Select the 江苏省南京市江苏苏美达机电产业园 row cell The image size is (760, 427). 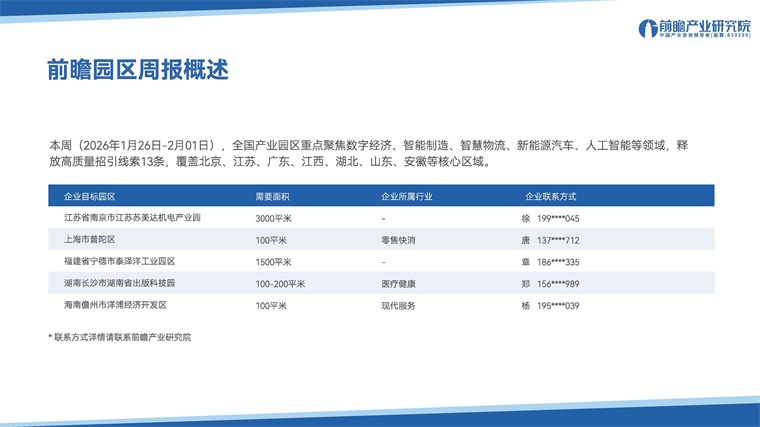click(132, 218)
